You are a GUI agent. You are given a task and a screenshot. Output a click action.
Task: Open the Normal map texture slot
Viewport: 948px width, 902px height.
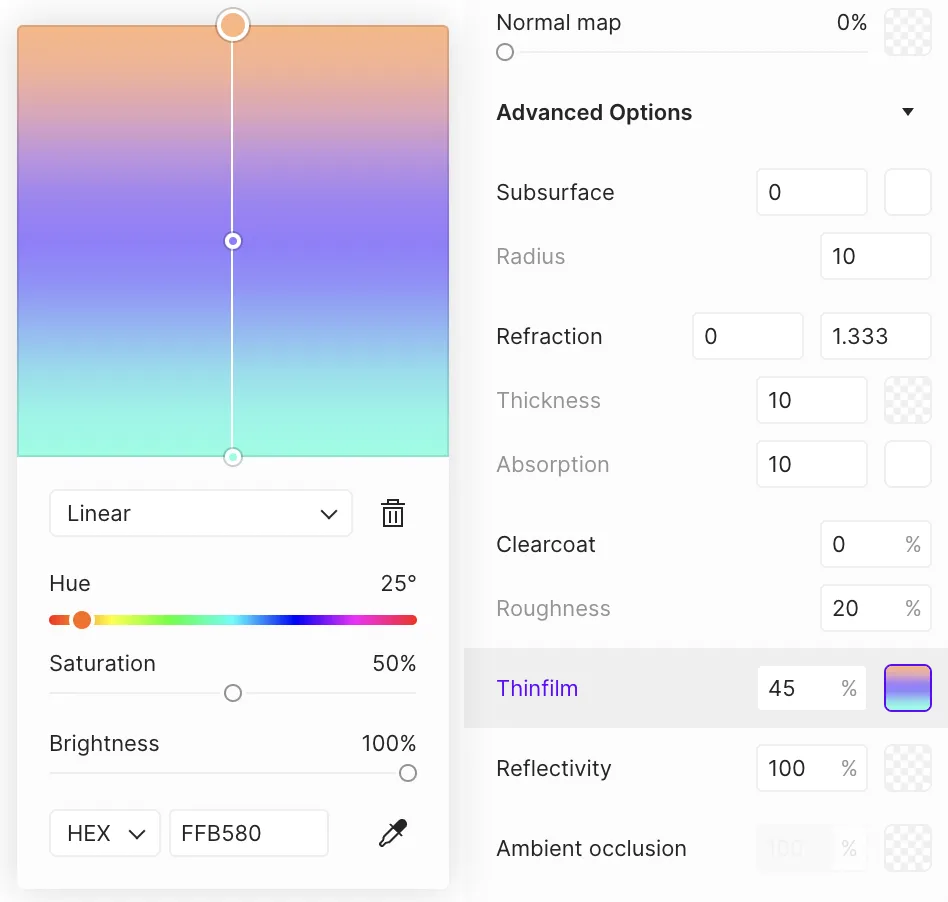(908, 32)
